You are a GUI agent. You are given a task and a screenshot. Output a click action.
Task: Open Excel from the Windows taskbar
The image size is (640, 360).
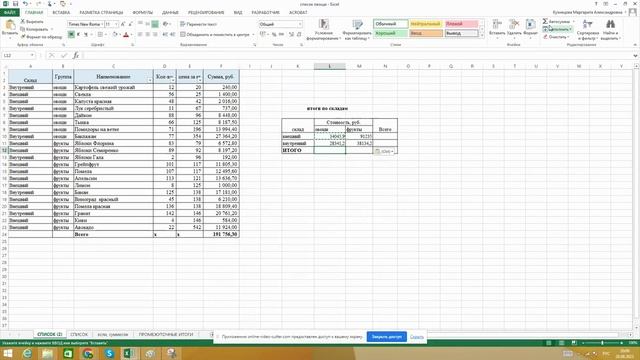click(129, 353)
